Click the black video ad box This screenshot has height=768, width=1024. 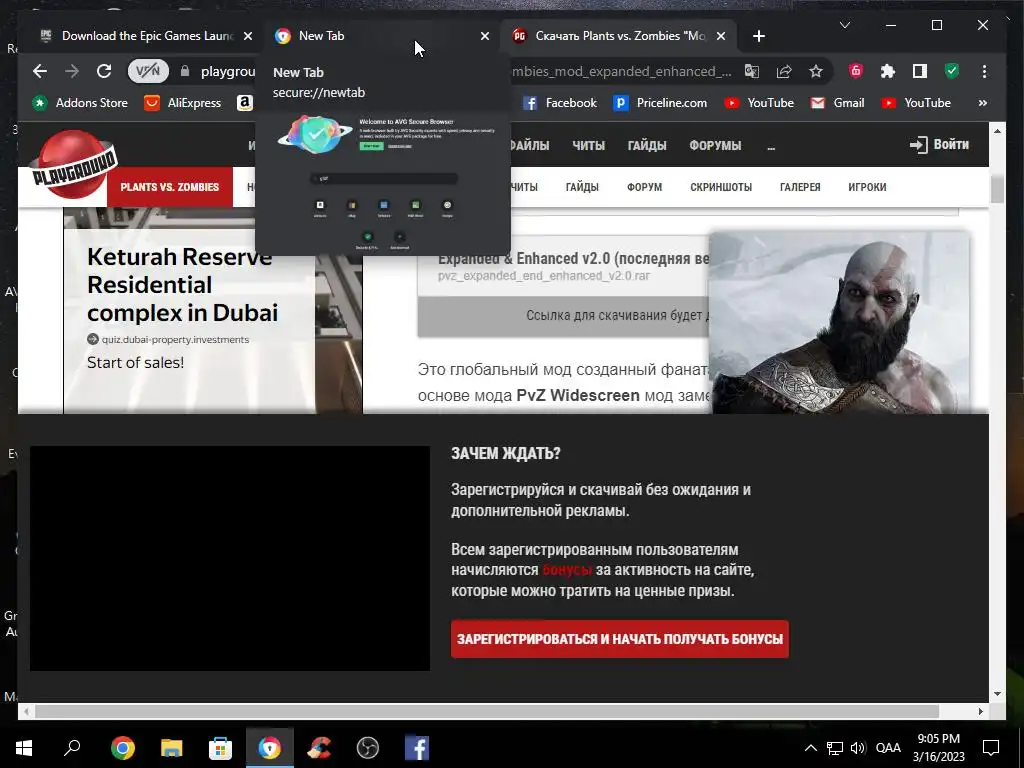pos(230,558)
